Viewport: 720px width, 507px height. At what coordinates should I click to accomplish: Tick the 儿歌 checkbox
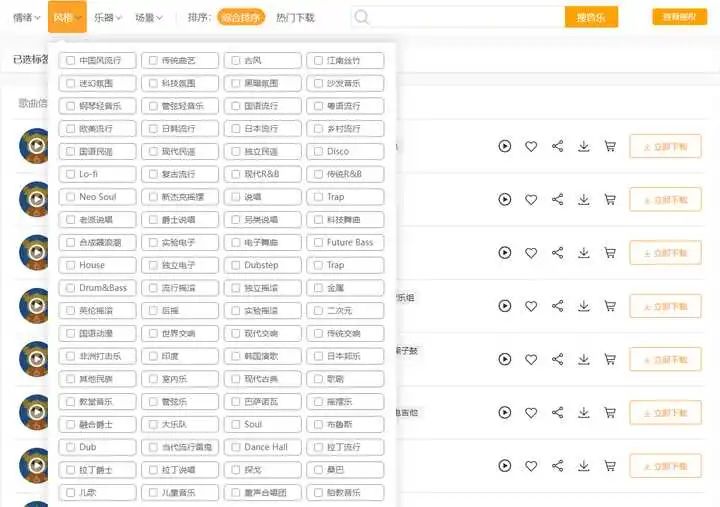tap(70, 492)
